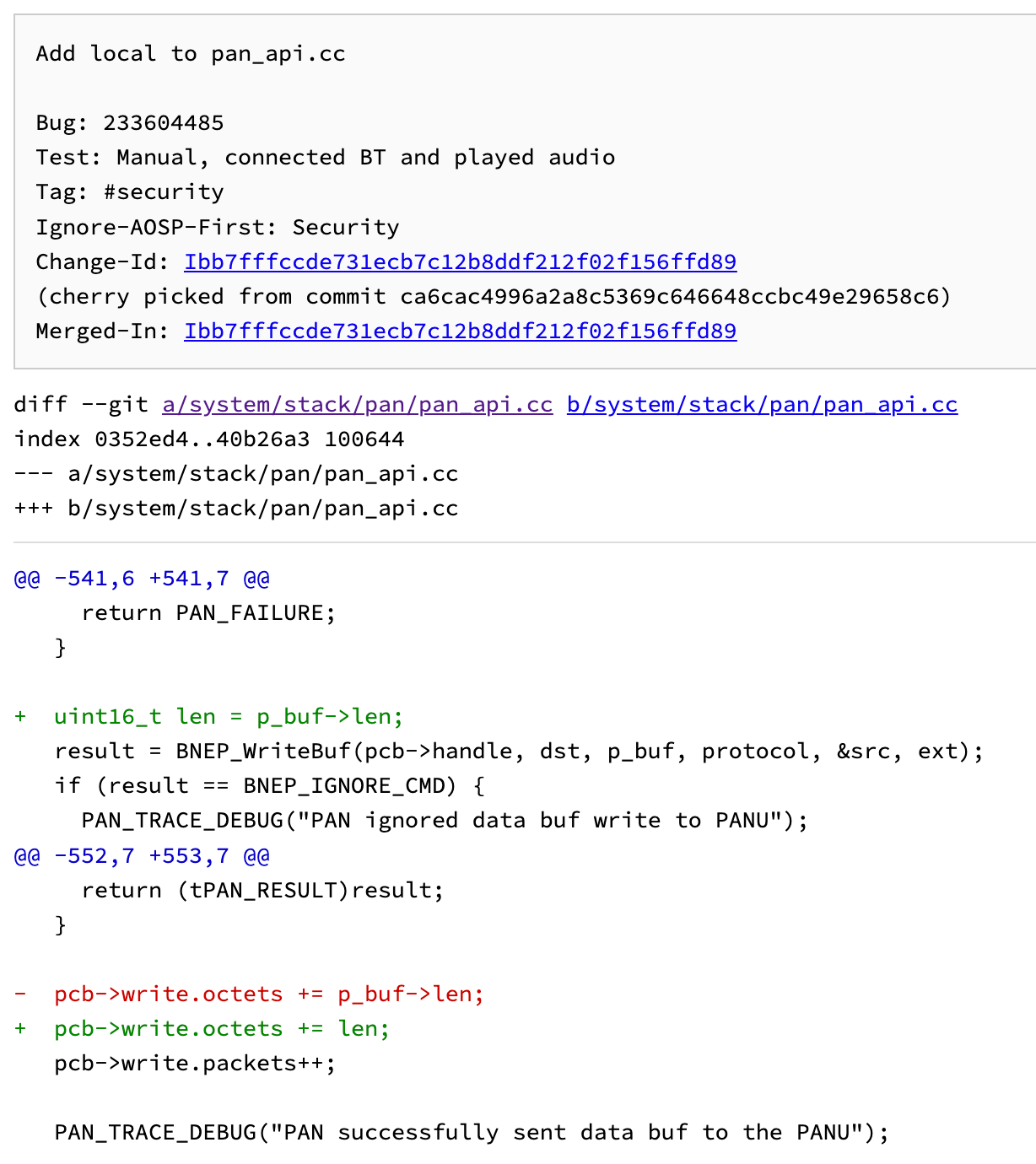The image size is (1036, 1164).
Task: Click the 'Ignore-AOSP-First: Security' line
Action: pyautogui.click(x=218, y=227)
